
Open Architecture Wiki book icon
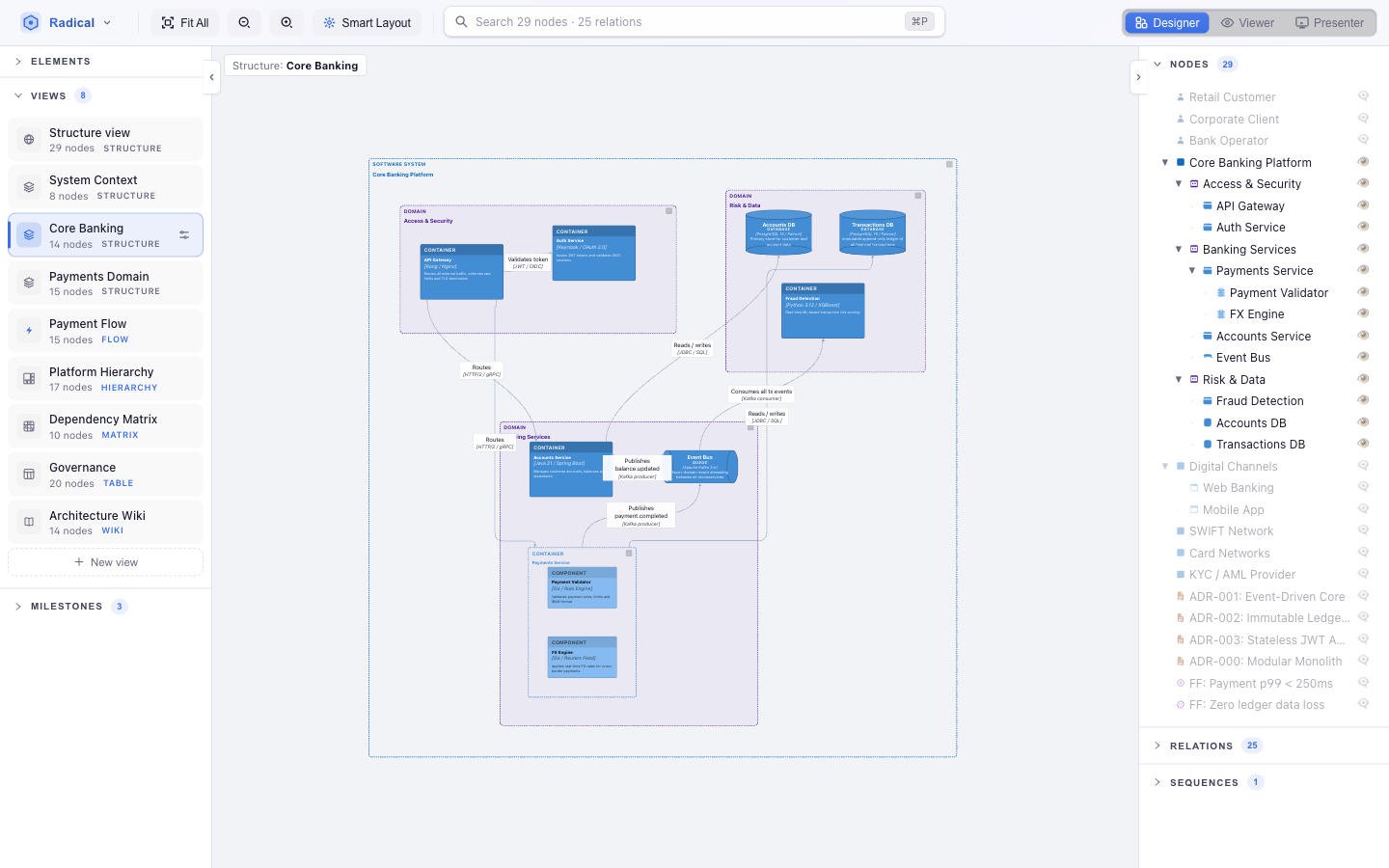29,522
